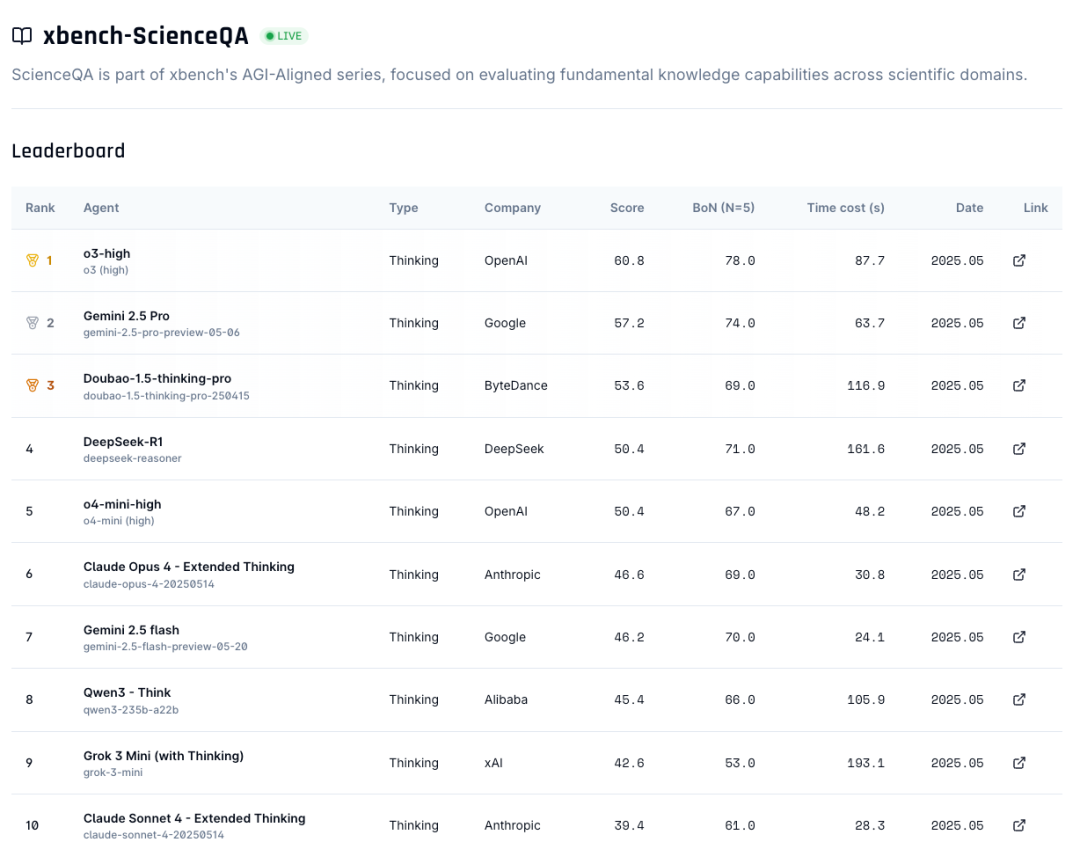Open o4-mini-high external link icon
Screen dimensions: 1080x864
[x=1019, y=511]
